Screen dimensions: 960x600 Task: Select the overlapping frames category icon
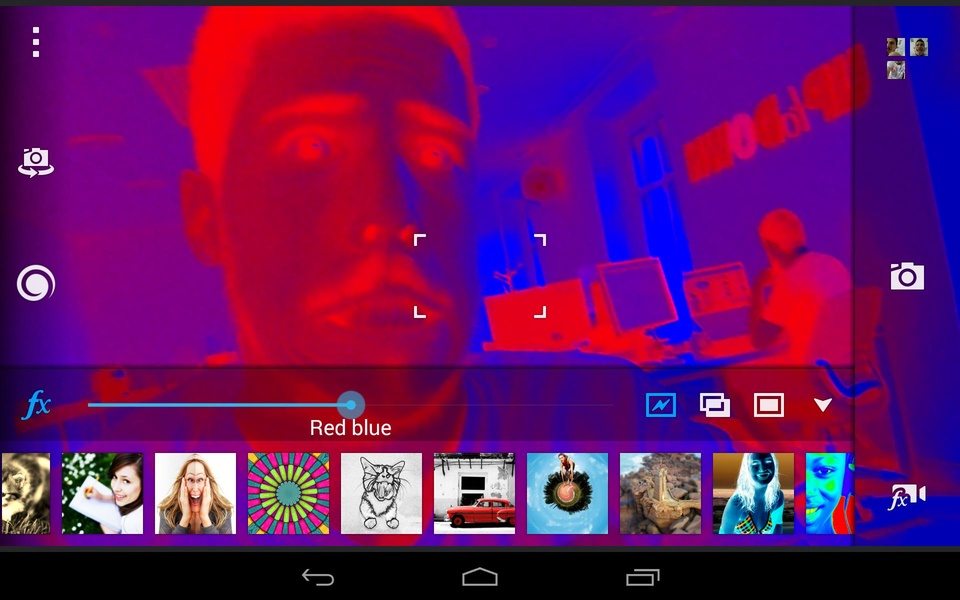[714, 405]
